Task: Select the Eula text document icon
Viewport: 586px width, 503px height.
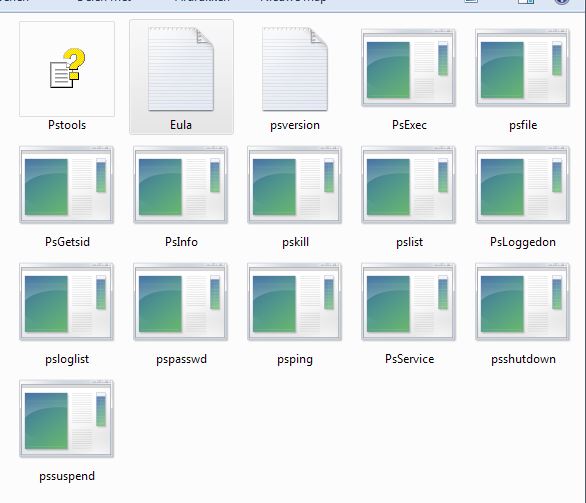Action: coord(181,69)
